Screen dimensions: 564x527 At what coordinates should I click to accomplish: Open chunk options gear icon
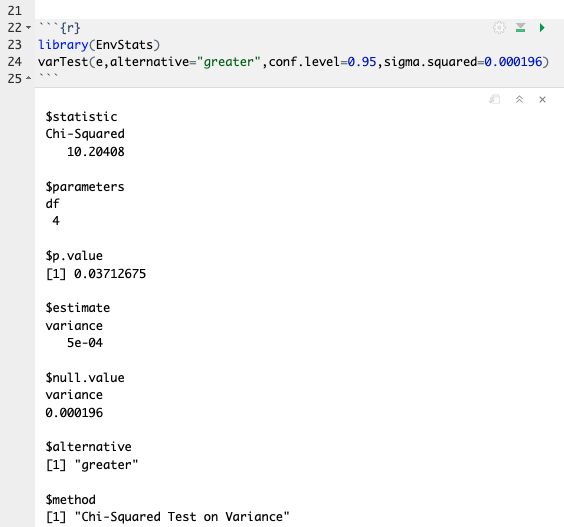(x=499, y=28)
